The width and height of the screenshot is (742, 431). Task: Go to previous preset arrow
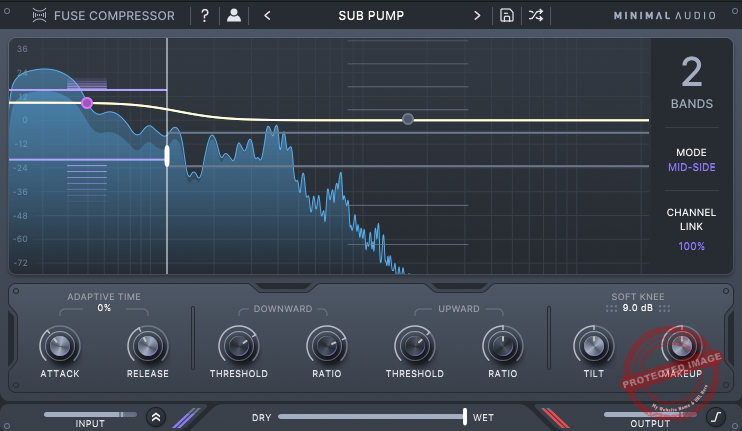pos(267,16)
